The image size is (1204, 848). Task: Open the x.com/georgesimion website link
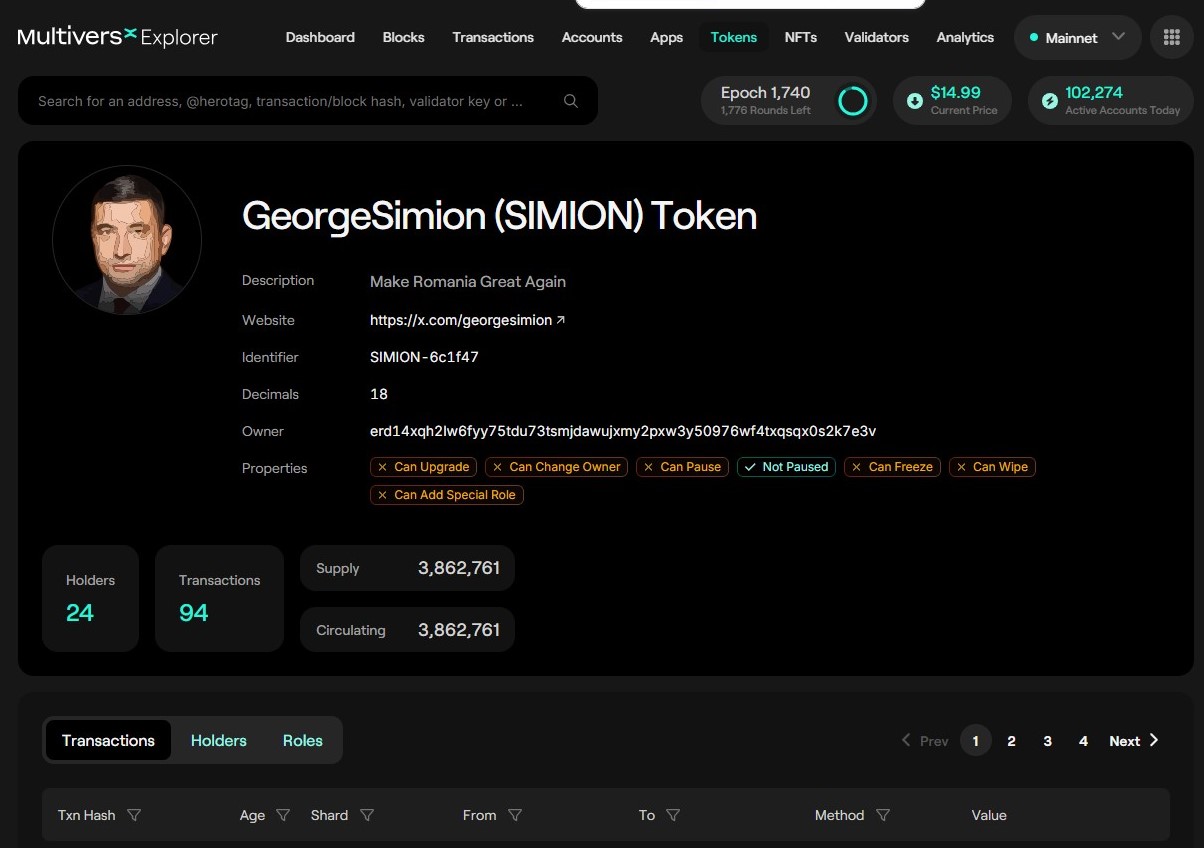coord(461,320)
